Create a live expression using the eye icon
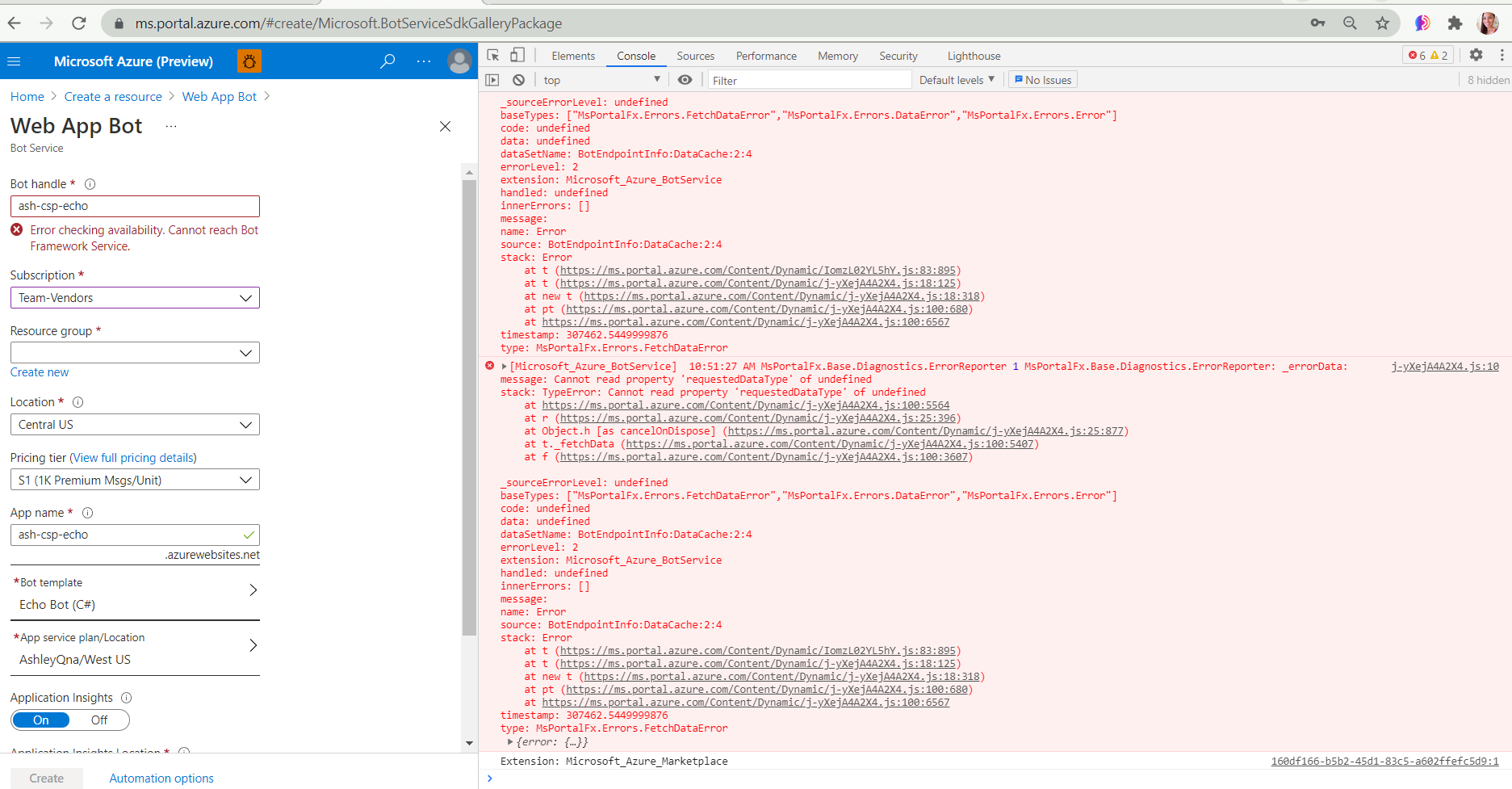The height and width of the screenshot is (789, 1512). click(x=685, y=79)
